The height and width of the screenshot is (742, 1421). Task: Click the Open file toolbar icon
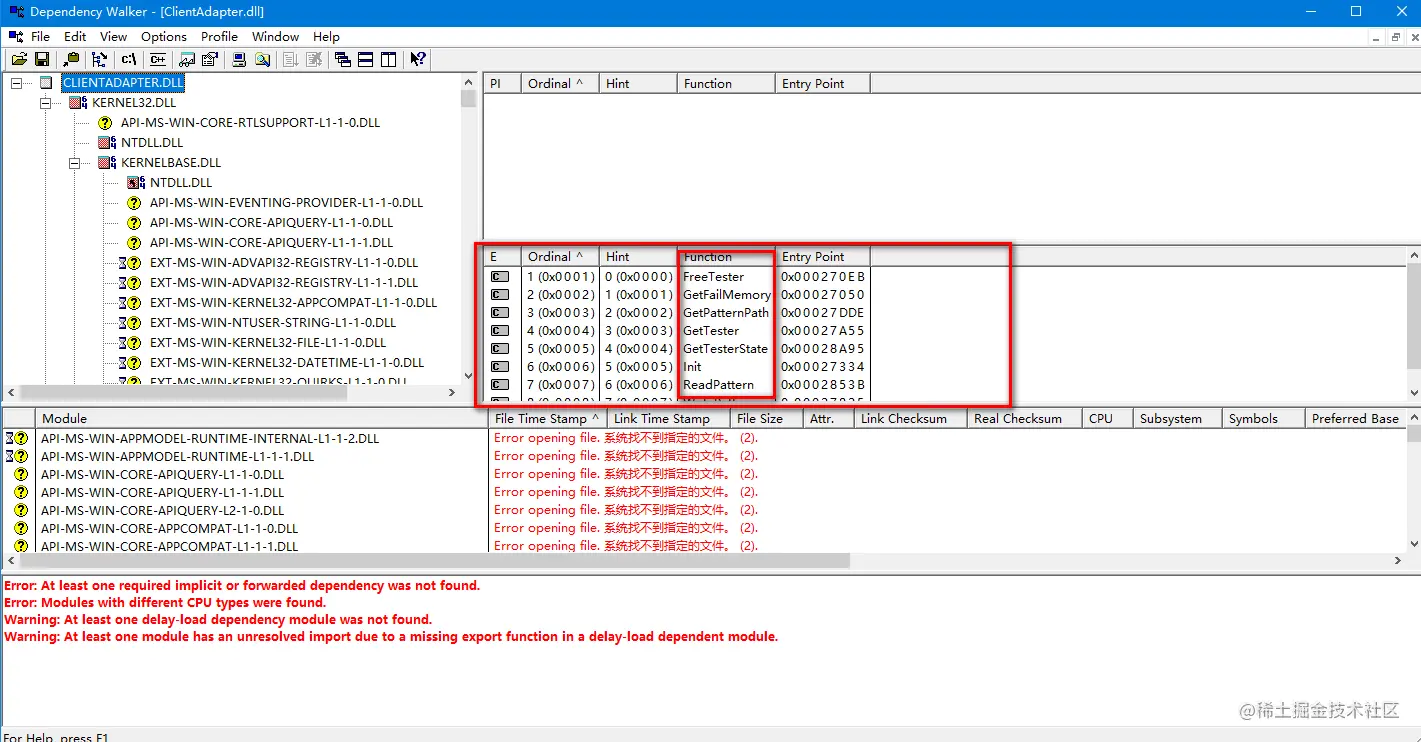19,60
